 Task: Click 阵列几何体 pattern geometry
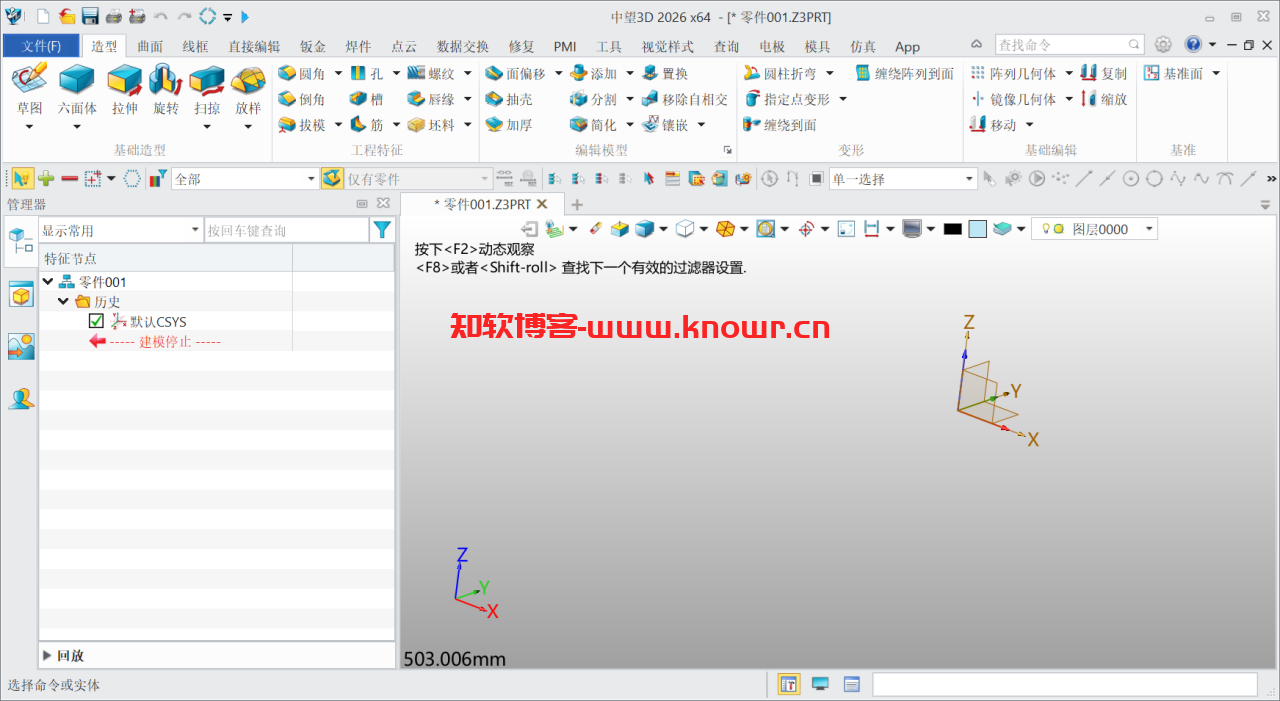pos(1013,74)
